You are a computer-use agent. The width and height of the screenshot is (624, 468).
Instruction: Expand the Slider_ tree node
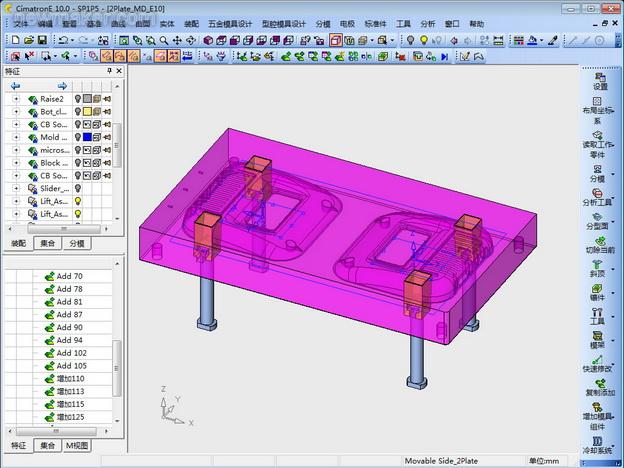click(x=16, y=188)
